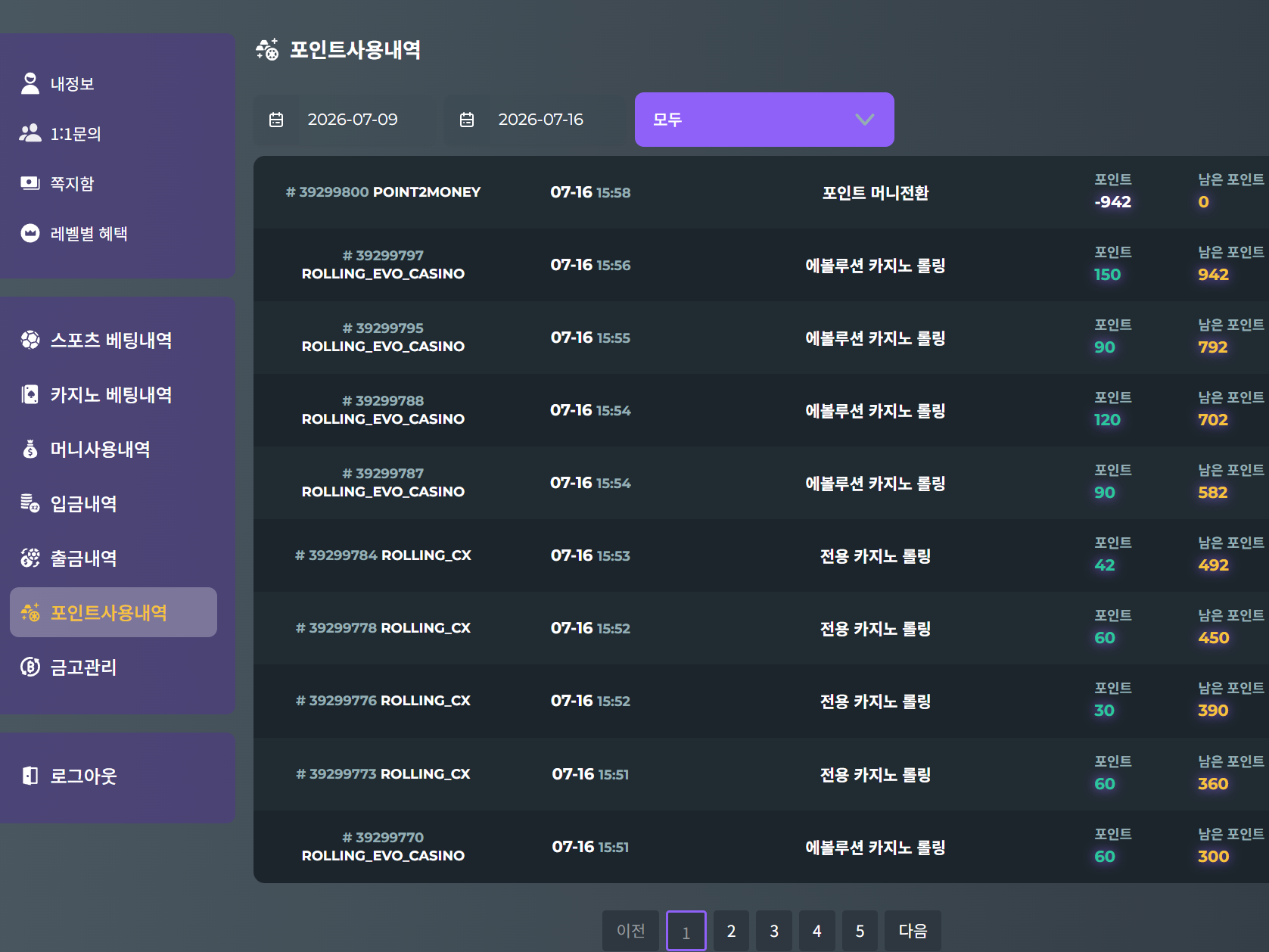Click the 1:1문의 people icon

tap(30, 133)
